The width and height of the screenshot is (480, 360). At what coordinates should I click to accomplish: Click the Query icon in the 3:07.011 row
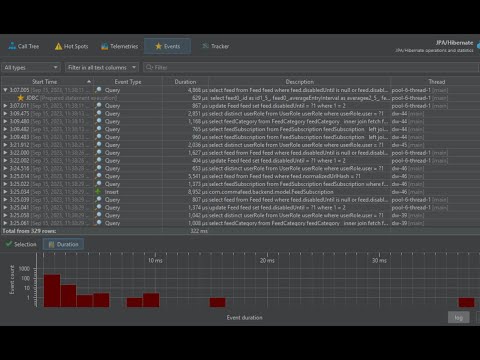point(99,106)
